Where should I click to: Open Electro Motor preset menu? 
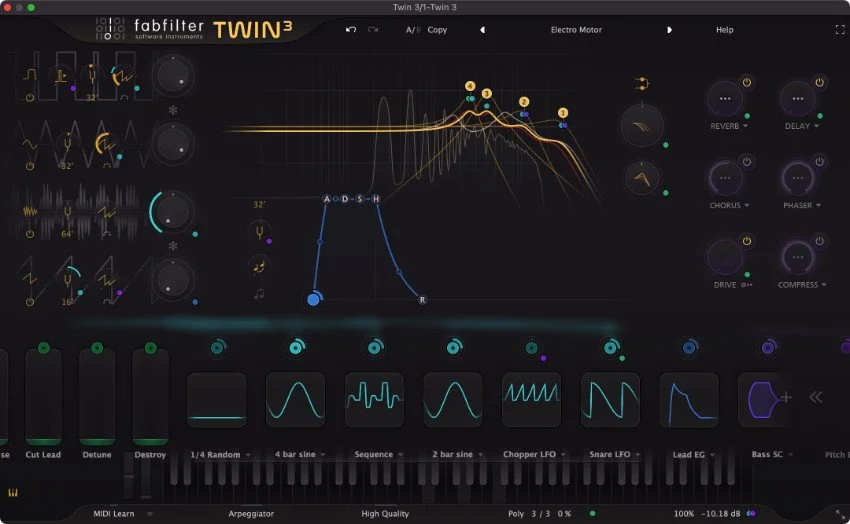pos(576,30)
